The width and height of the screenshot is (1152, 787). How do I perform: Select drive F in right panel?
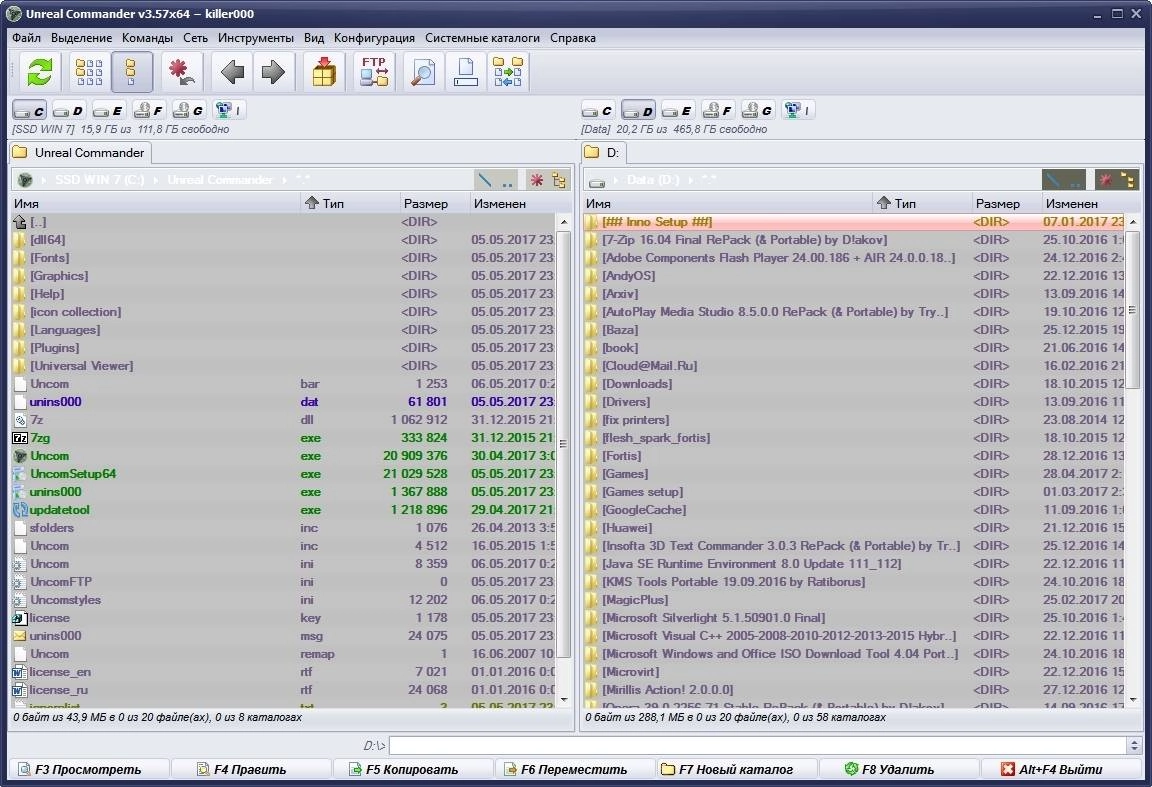(x=718, y=110)
